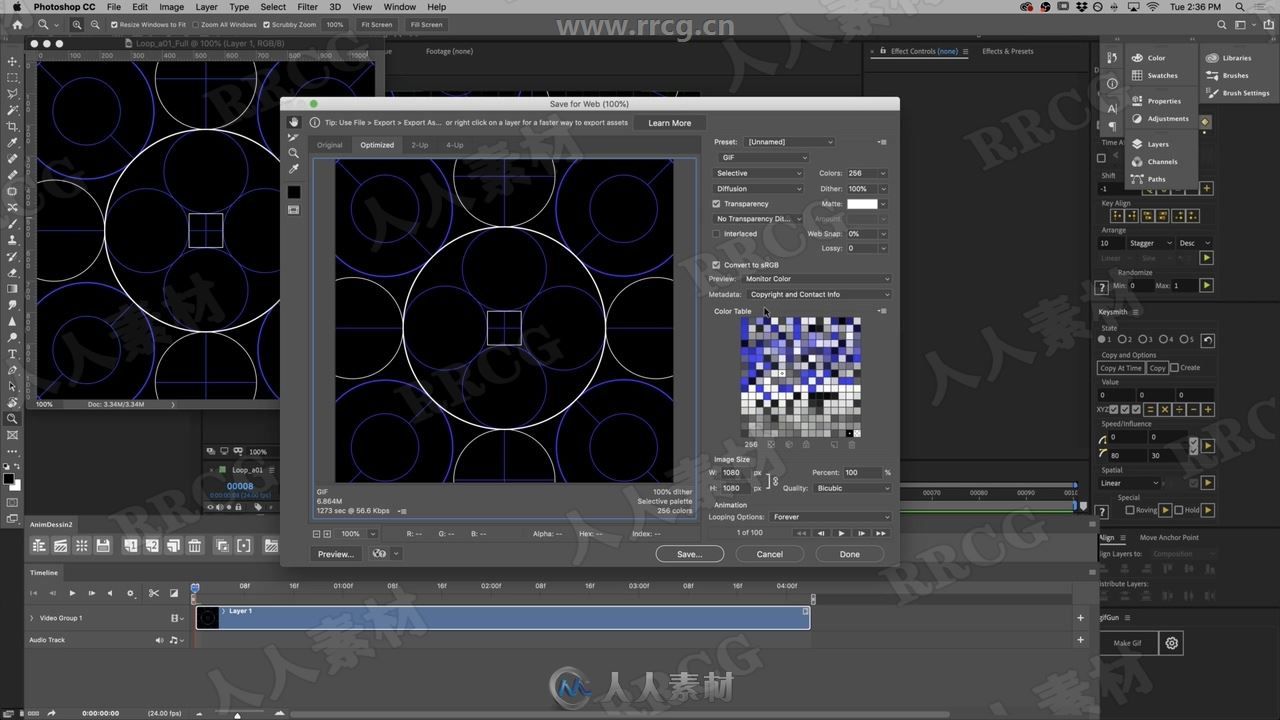This screenshot has width=1280, height=720.
Task: Click the trash icon in AnimDessin2 panel
Action: coord(195,545)
